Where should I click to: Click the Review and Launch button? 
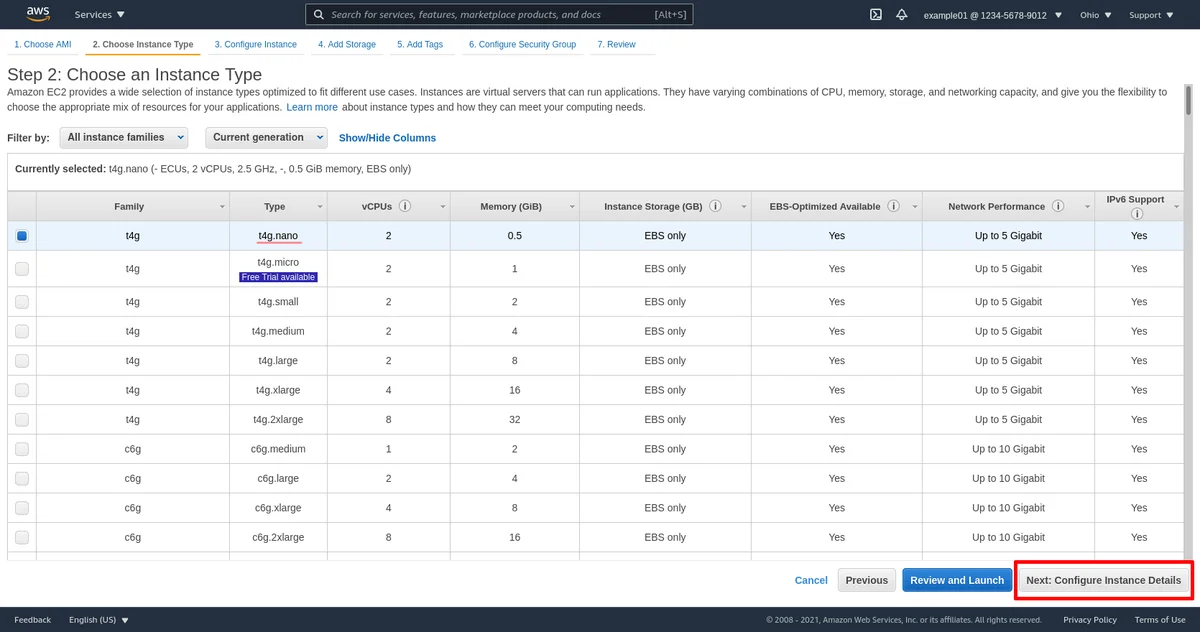[956, 580]
